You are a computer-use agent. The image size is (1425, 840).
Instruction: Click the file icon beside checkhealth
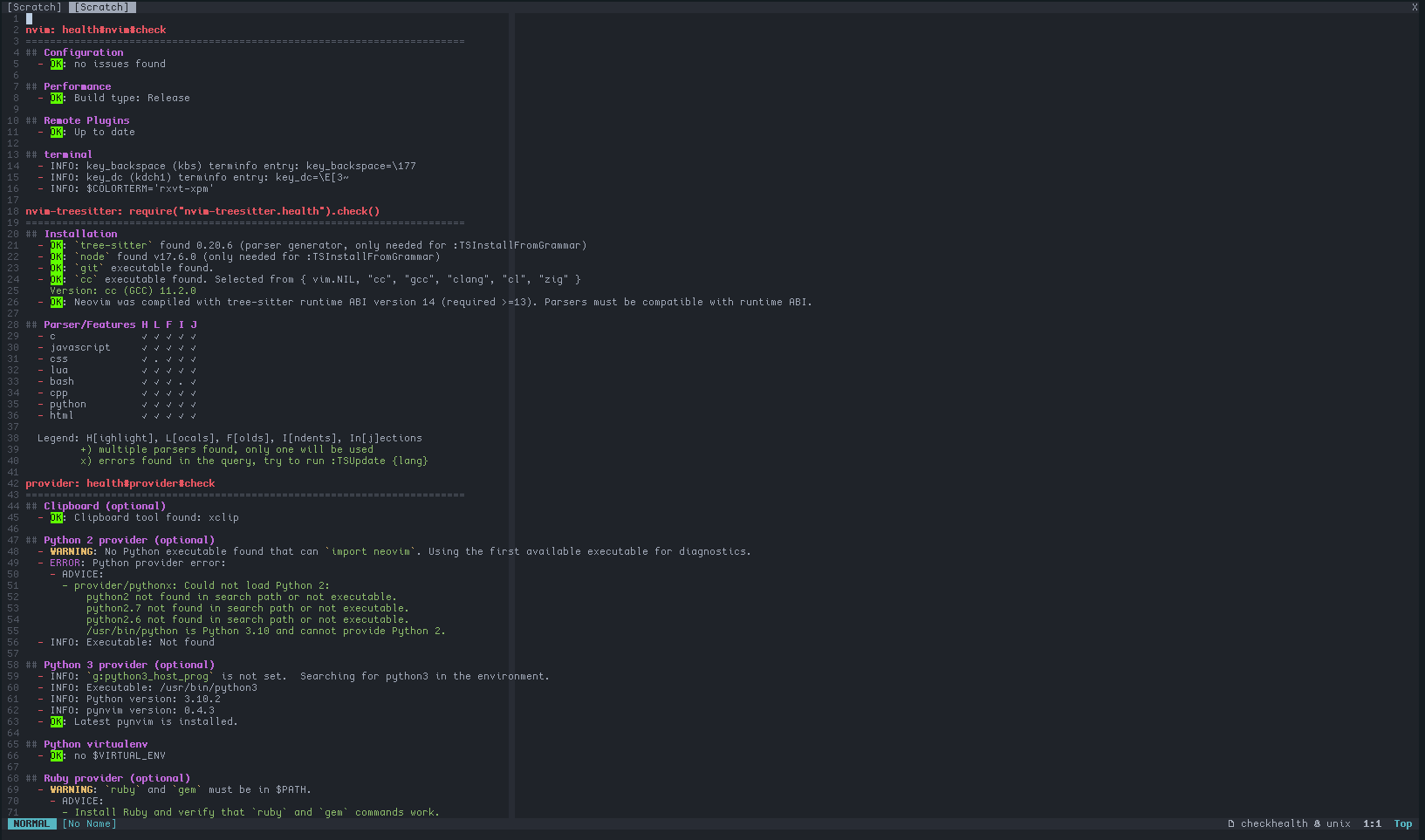tap(1230, 823)
